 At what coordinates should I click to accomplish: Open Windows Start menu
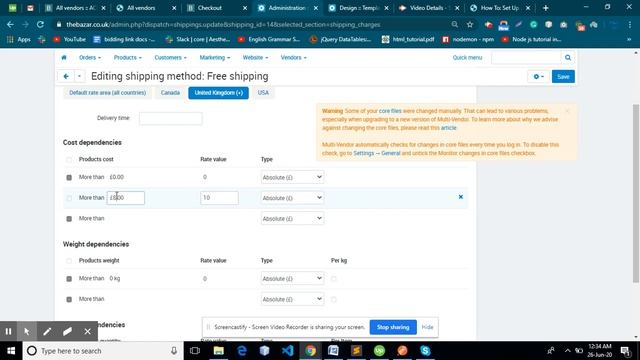[11, 351]
